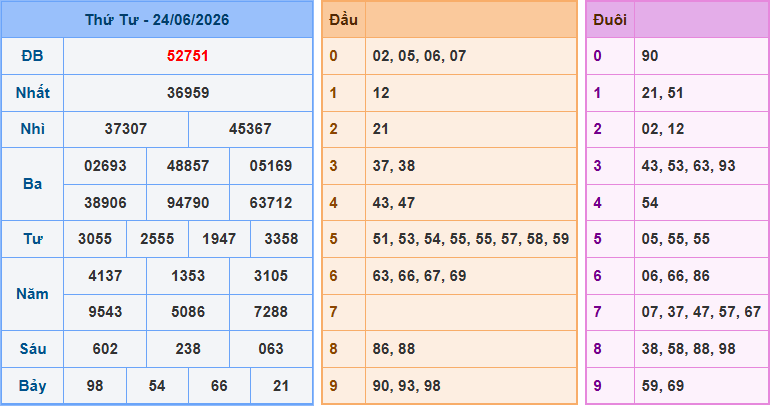Click the Ba prize number 48857
771x406 pixels.
[x=188, y=166]
